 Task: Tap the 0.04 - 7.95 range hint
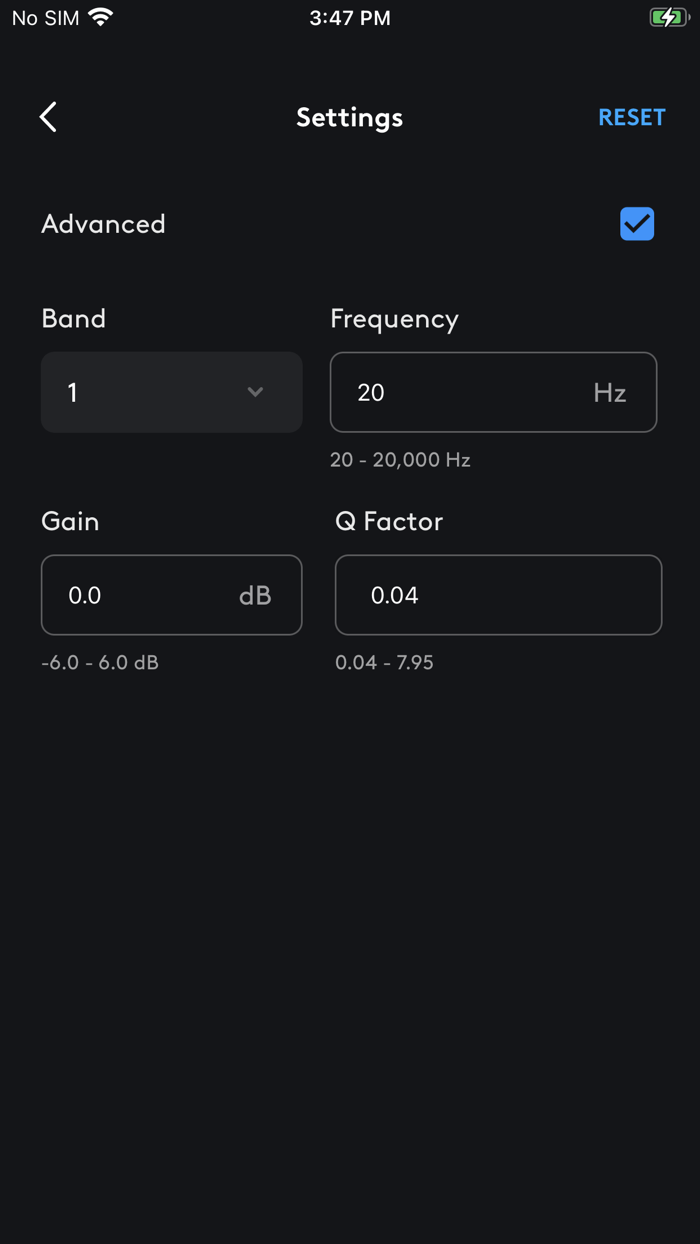tap(384, 662)
